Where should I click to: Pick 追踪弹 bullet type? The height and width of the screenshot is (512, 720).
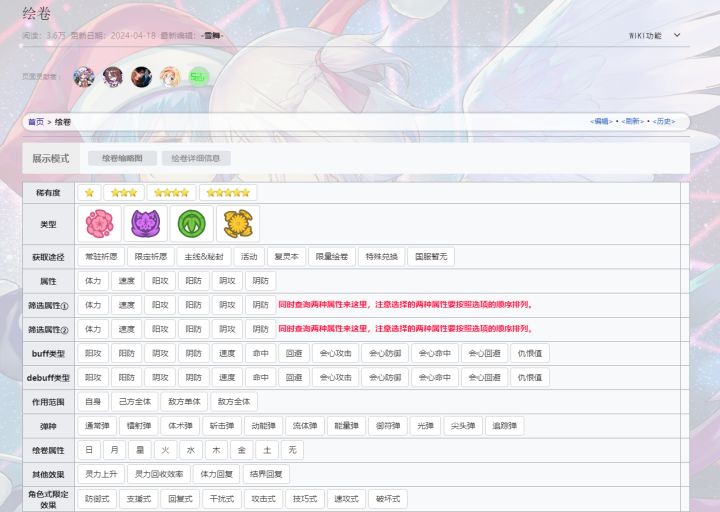tap(505, 426)
